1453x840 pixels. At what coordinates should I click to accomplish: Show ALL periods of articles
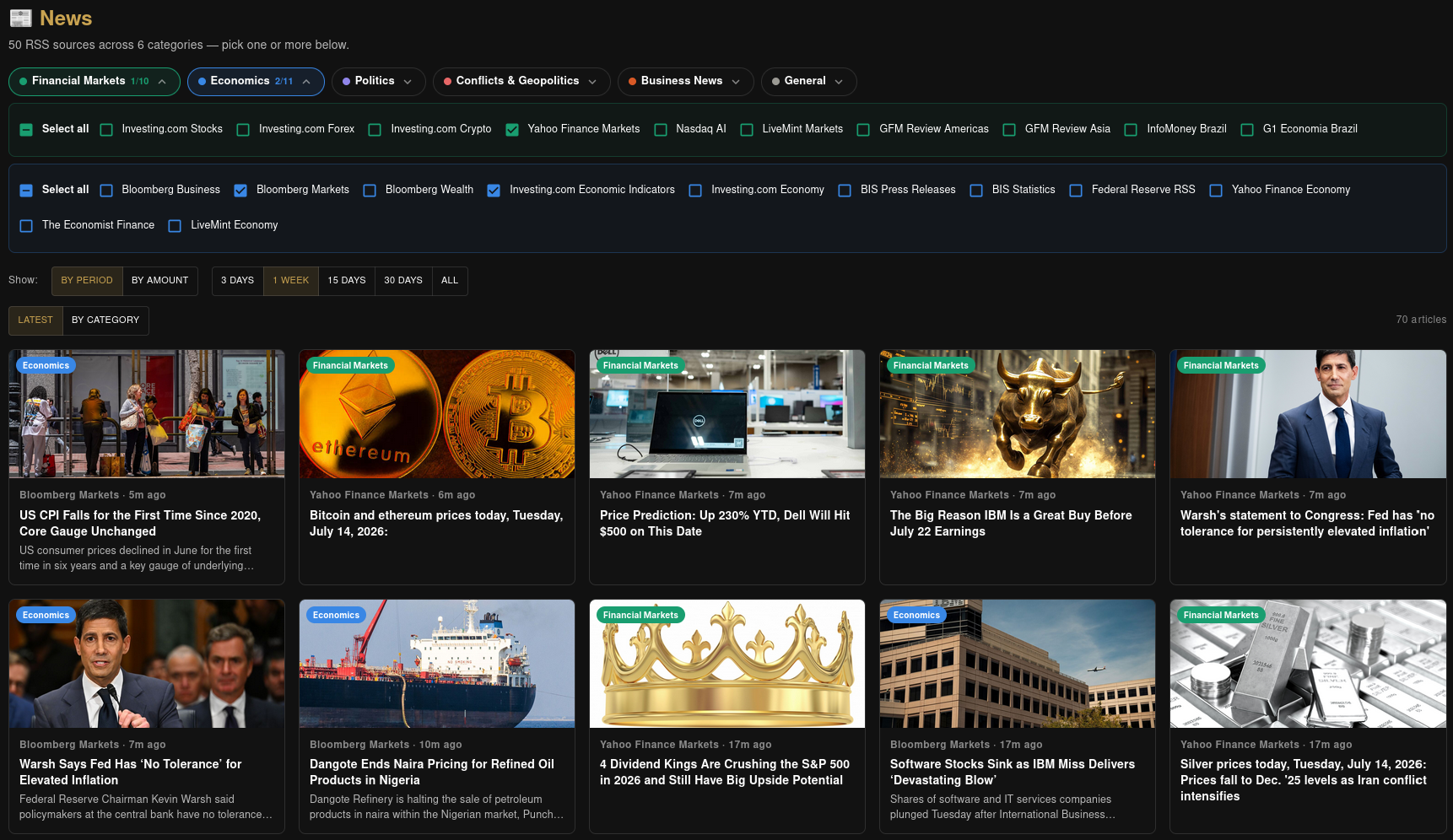[x=450, y=281]
